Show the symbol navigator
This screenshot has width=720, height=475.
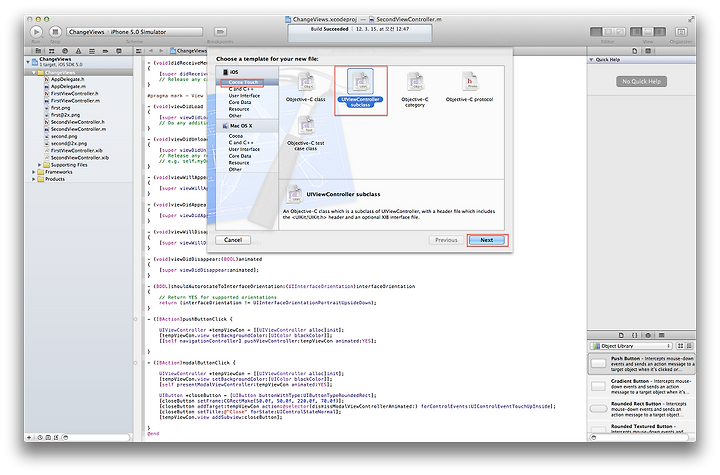(x=51, y=51)
